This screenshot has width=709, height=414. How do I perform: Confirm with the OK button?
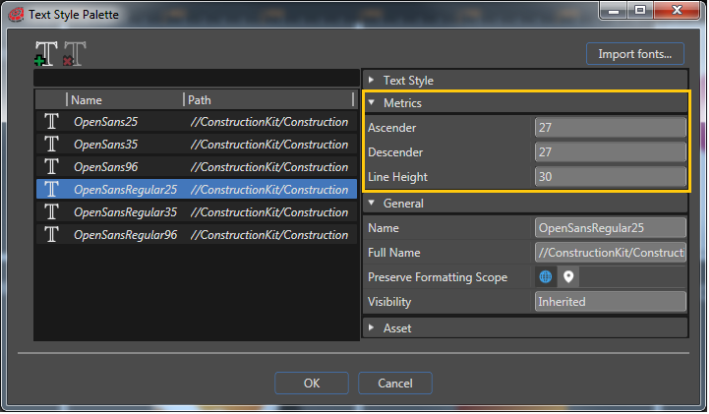pyautogui.click(x=312, y=383)
